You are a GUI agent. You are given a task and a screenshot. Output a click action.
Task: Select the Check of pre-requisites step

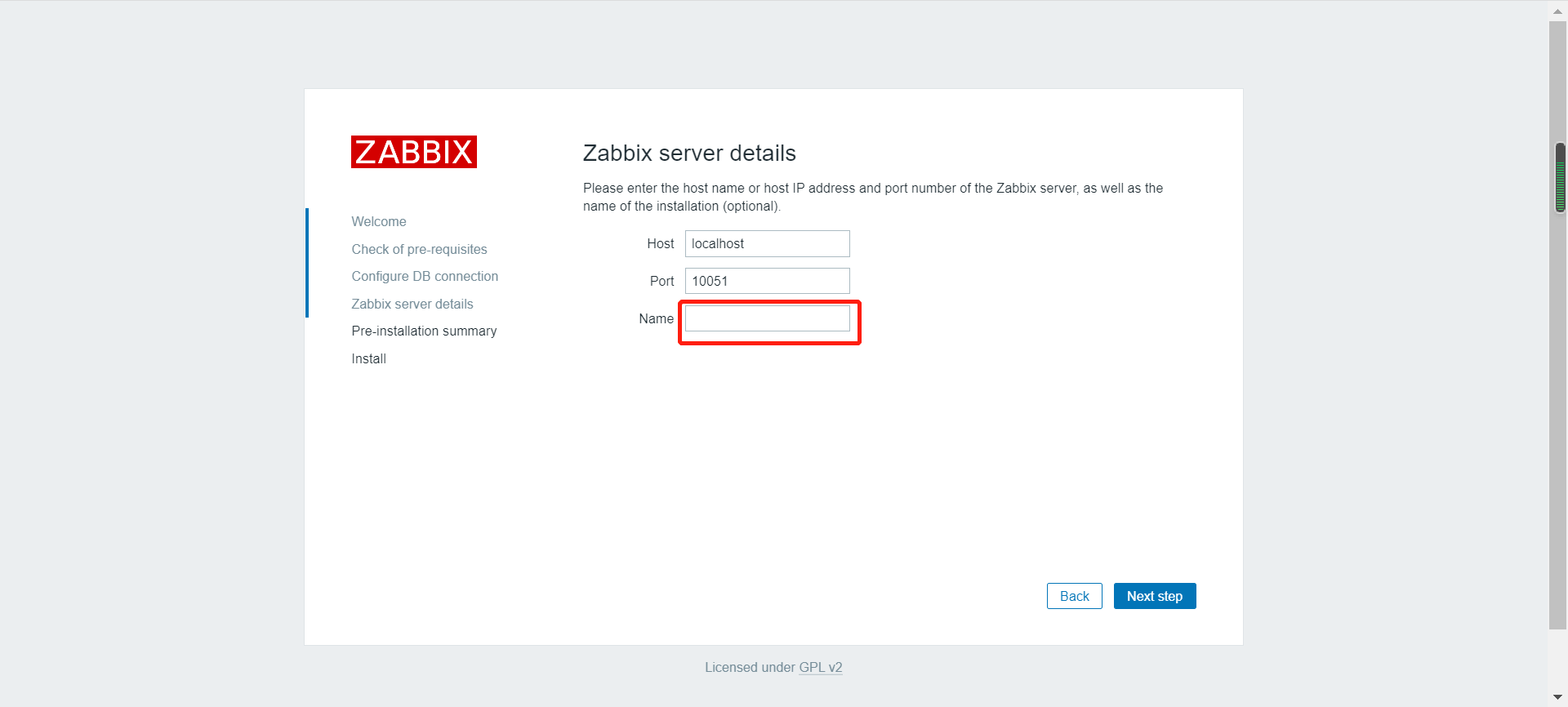click(419, 249)
